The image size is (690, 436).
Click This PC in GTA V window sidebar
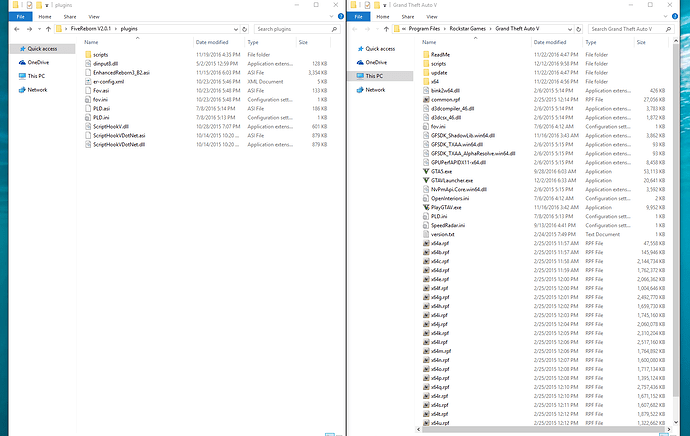point(374,76)
